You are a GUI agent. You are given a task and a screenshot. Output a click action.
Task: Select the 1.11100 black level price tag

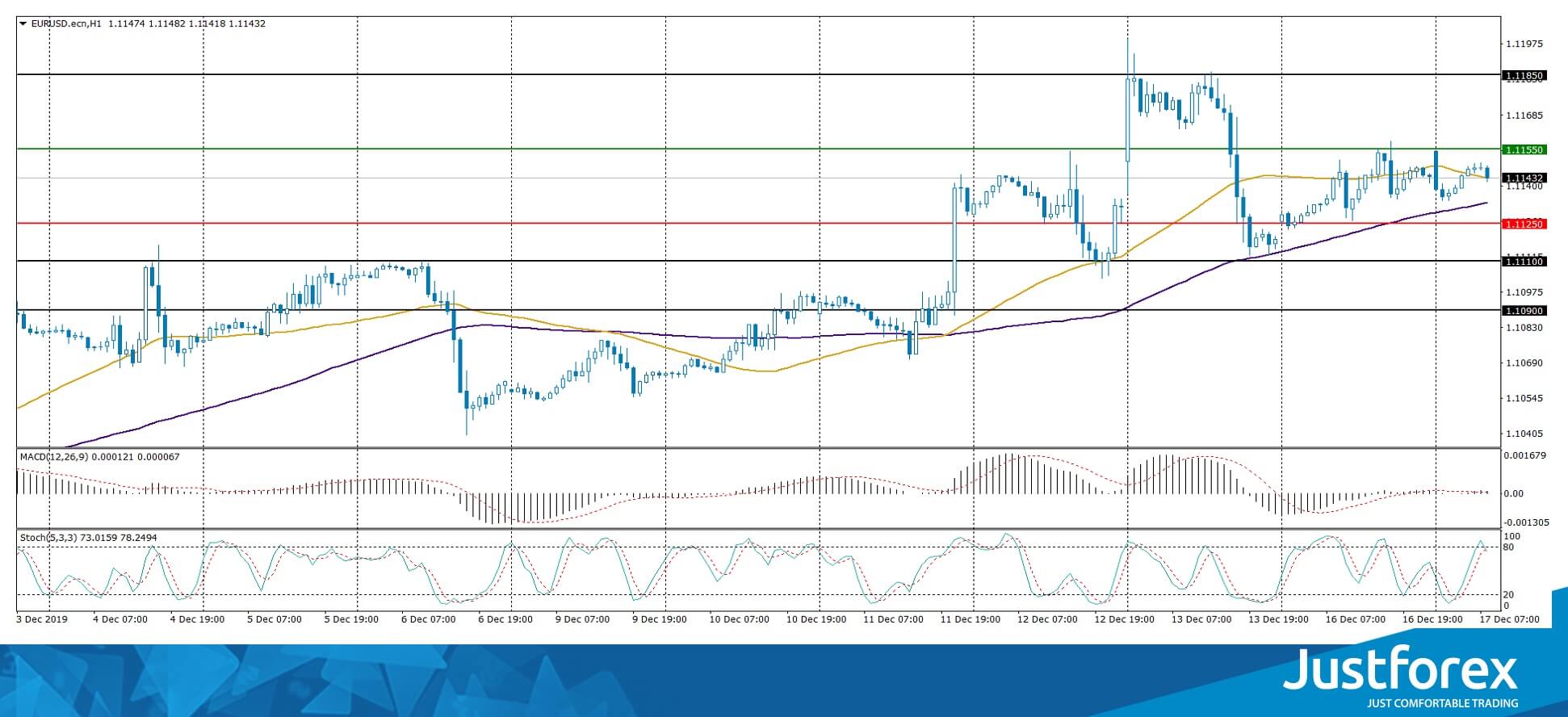(1524, 262)
